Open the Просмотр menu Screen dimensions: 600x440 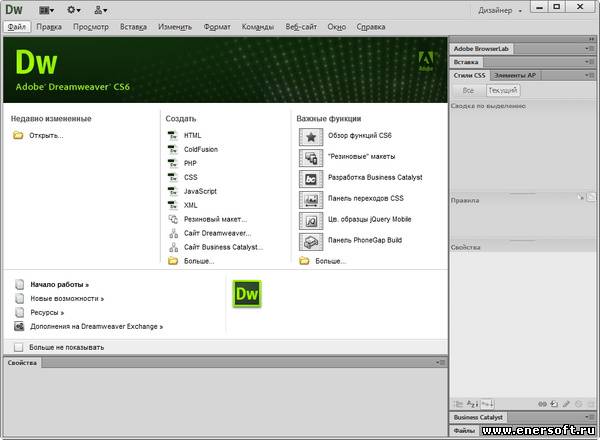(x=91, y=27)
